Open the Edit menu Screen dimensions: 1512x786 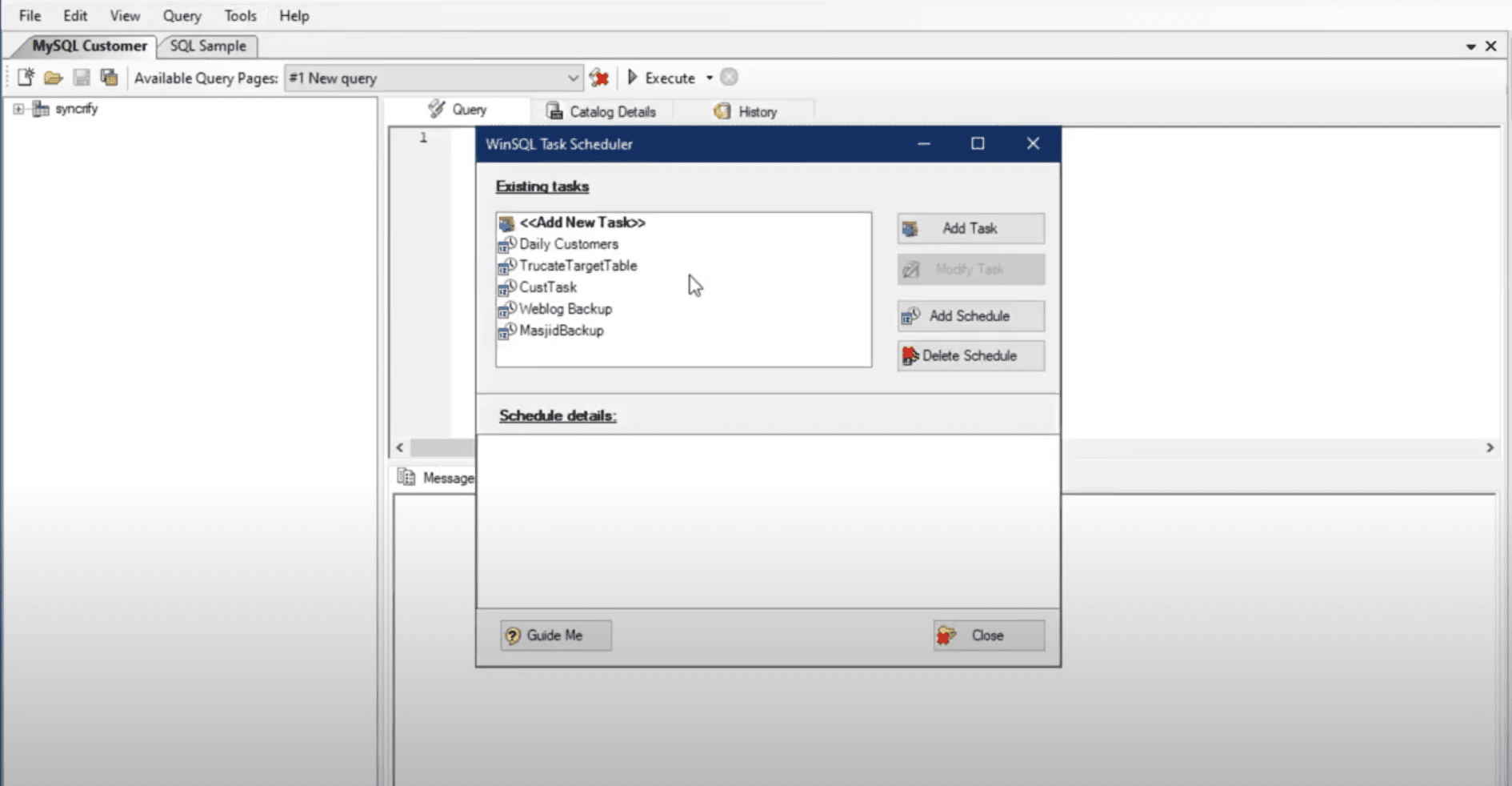point(75,15)
